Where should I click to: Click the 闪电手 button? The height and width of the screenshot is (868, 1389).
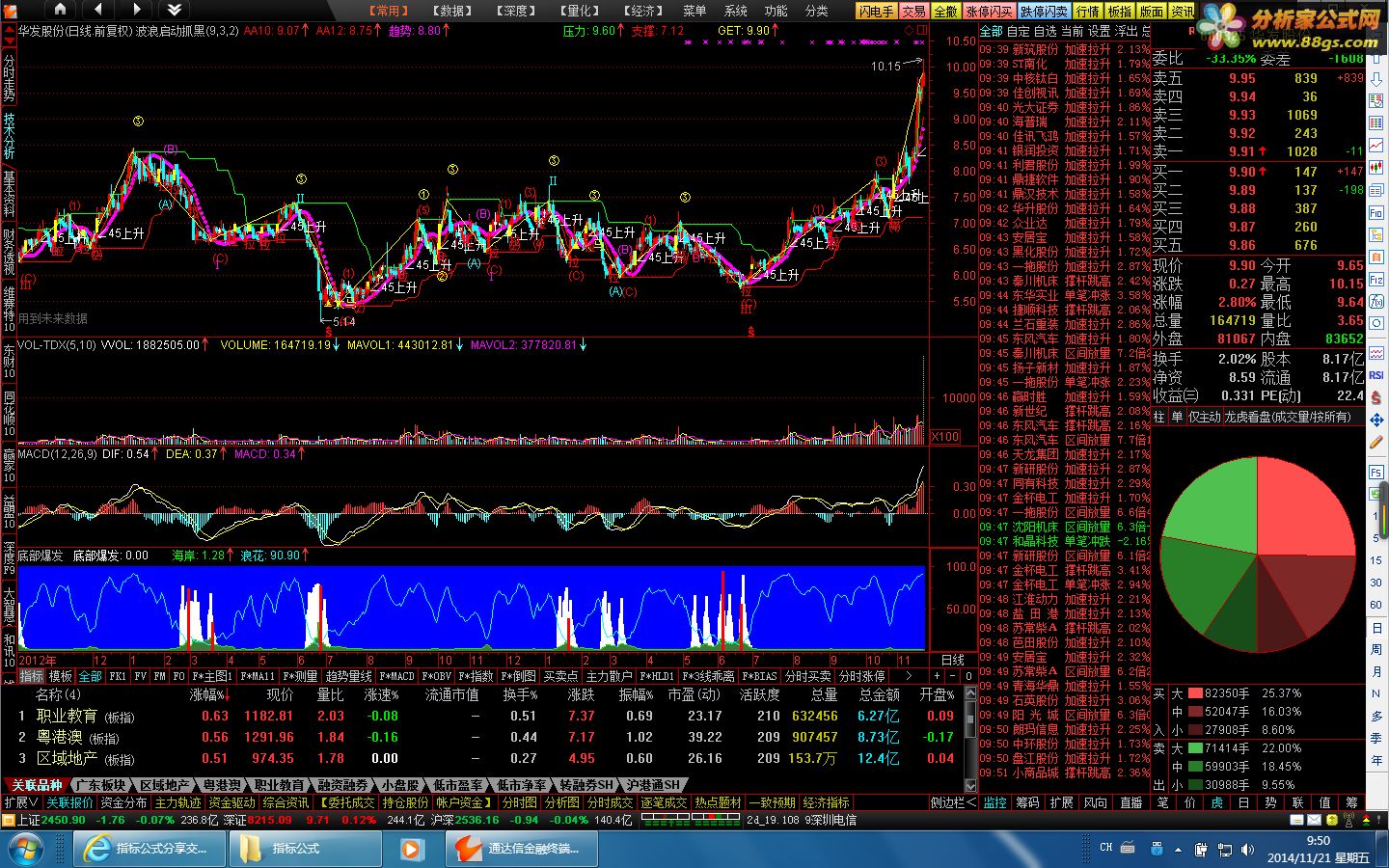tap(877, 12)
